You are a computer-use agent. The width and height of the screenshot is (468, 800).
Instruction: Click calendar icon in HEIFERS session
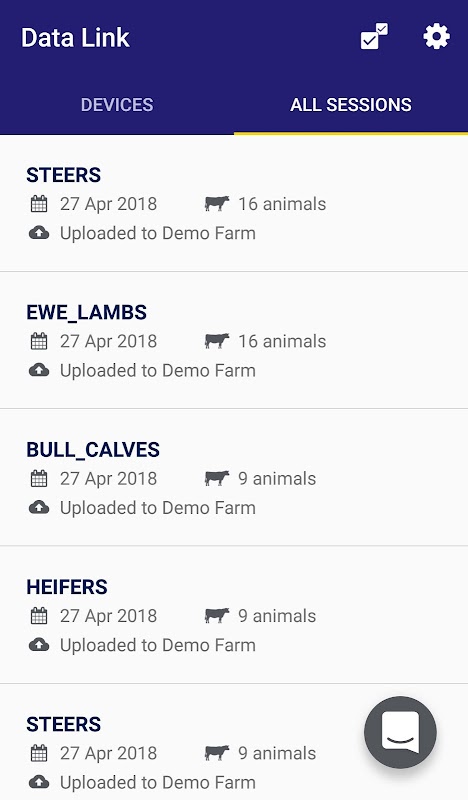pos(39,616)
